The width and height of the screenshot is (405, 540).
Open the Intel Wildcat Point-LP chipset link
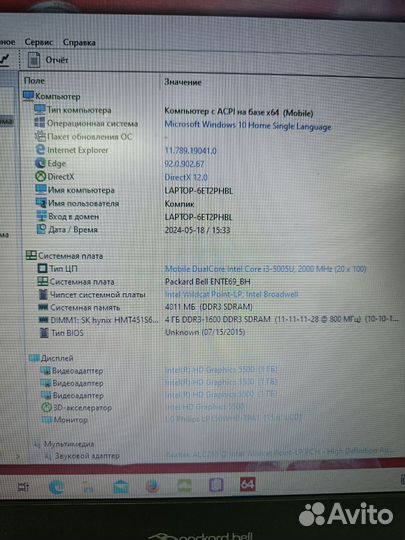pyautogui.click(x=231, y=294)
